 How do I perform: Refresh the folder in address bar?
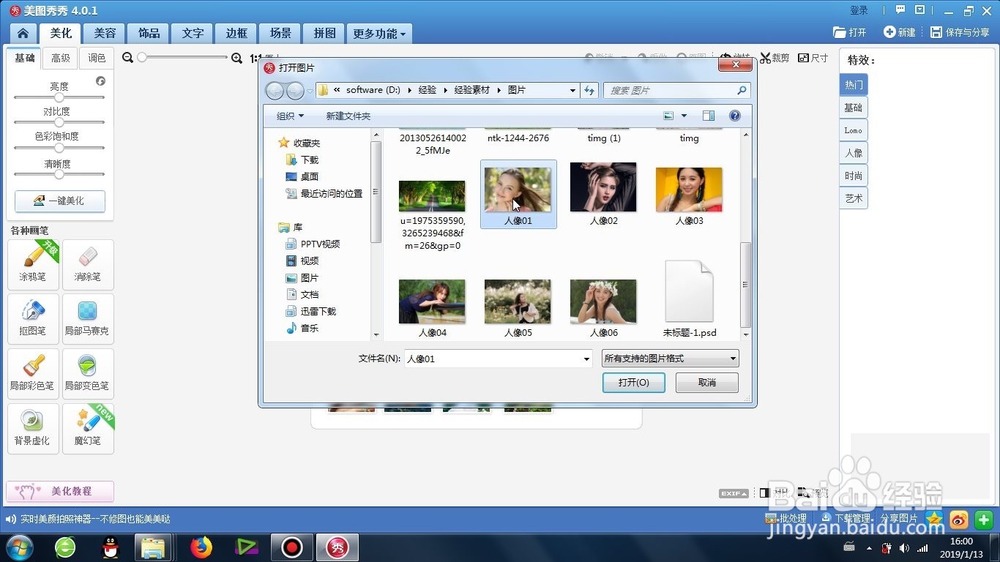[x=589, y=91]
